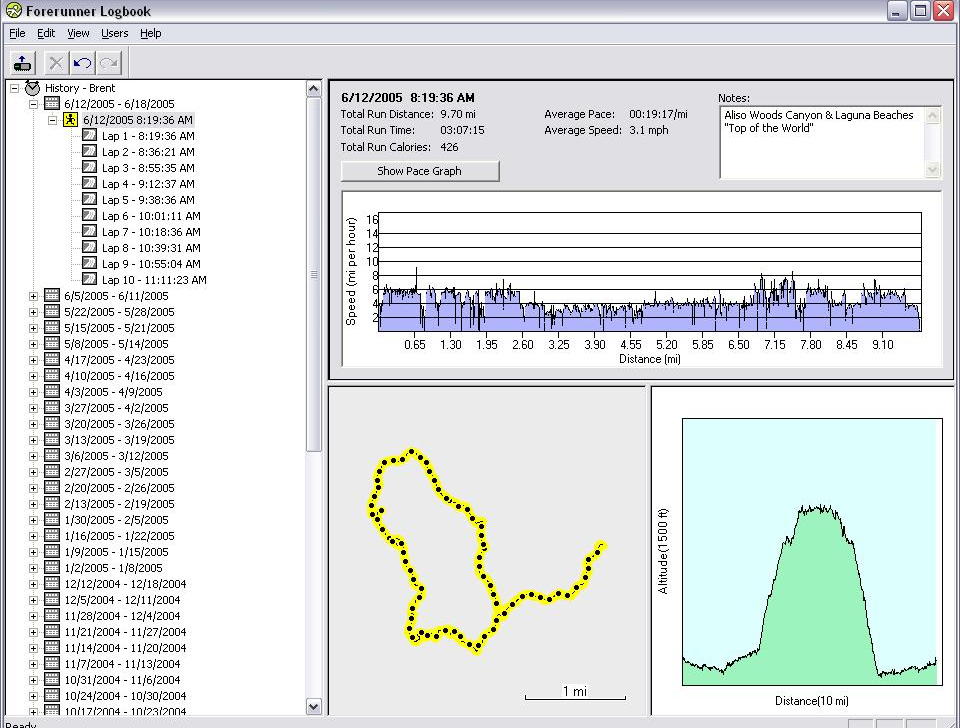Expand the 1/30/2005 - 2/5/2005 week
This screenshot has width=960, height=728.
coord(34,520)
